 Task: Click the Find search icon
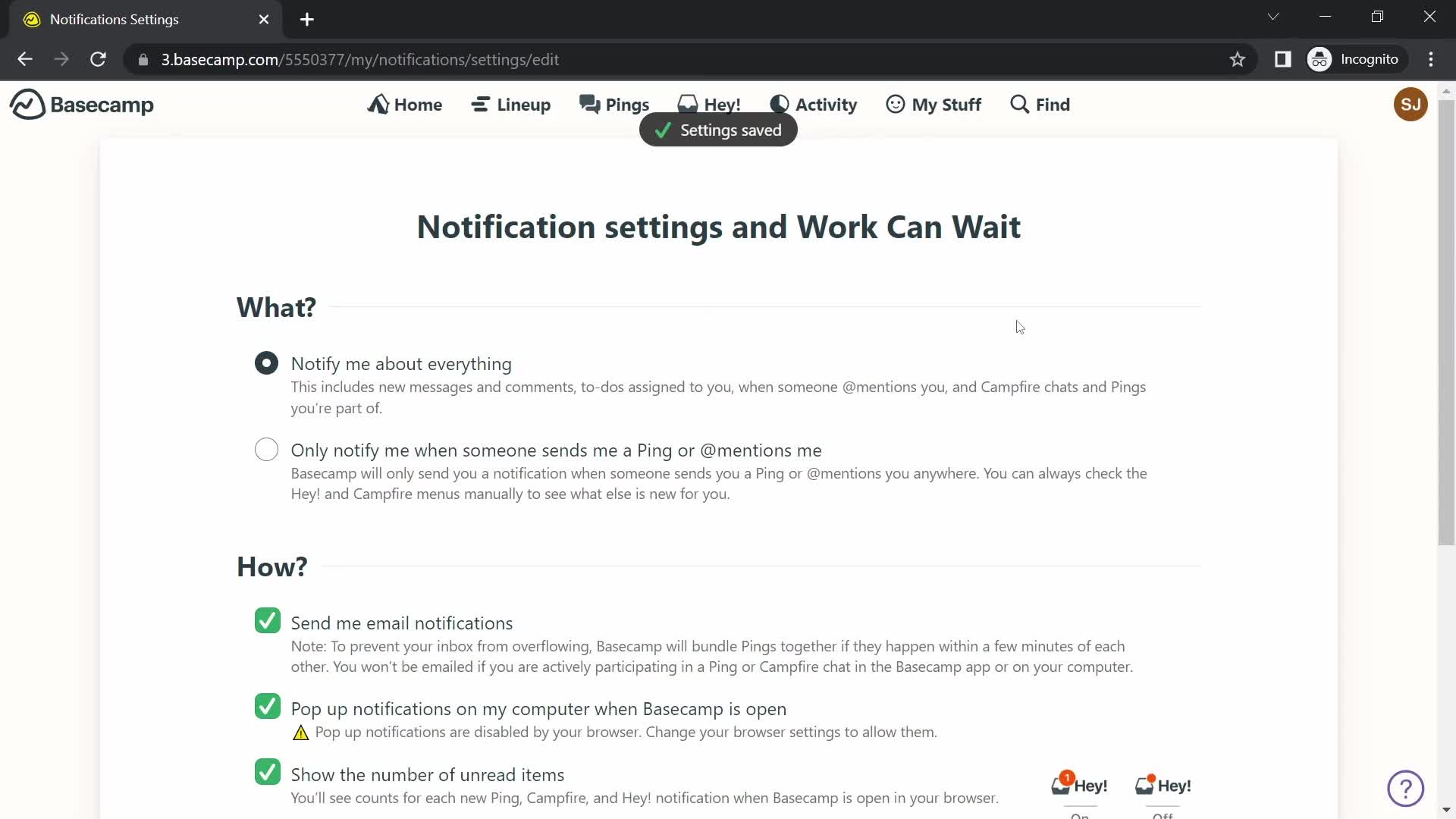click(x=1019, y=104)
